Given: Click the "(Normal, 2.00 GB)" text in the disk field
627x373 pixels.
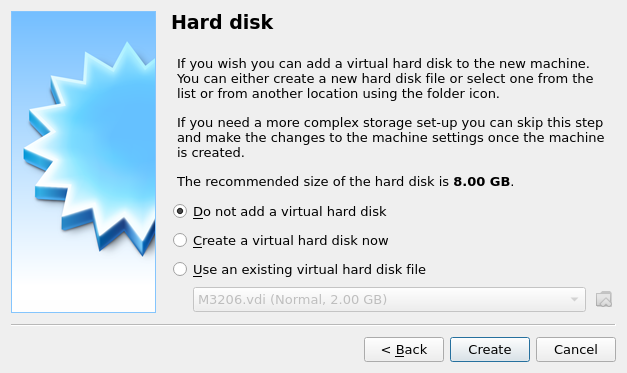Looking at the screenshot, I should click(x=328, y=299).
